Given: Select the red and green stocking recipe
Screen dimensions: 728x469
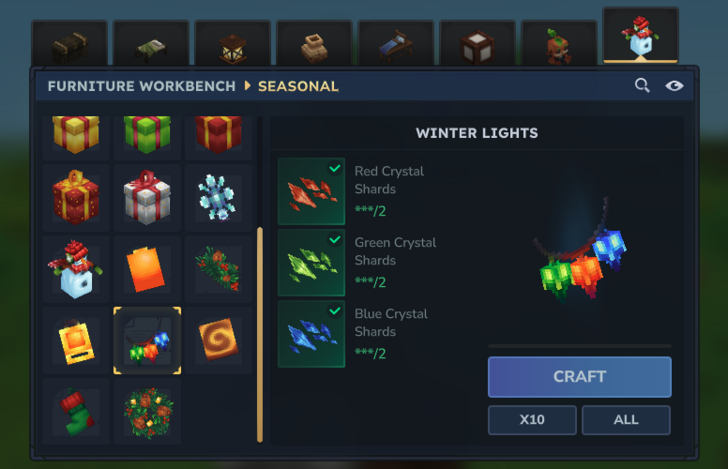Looking at the screenshot, I should (76, 412).
